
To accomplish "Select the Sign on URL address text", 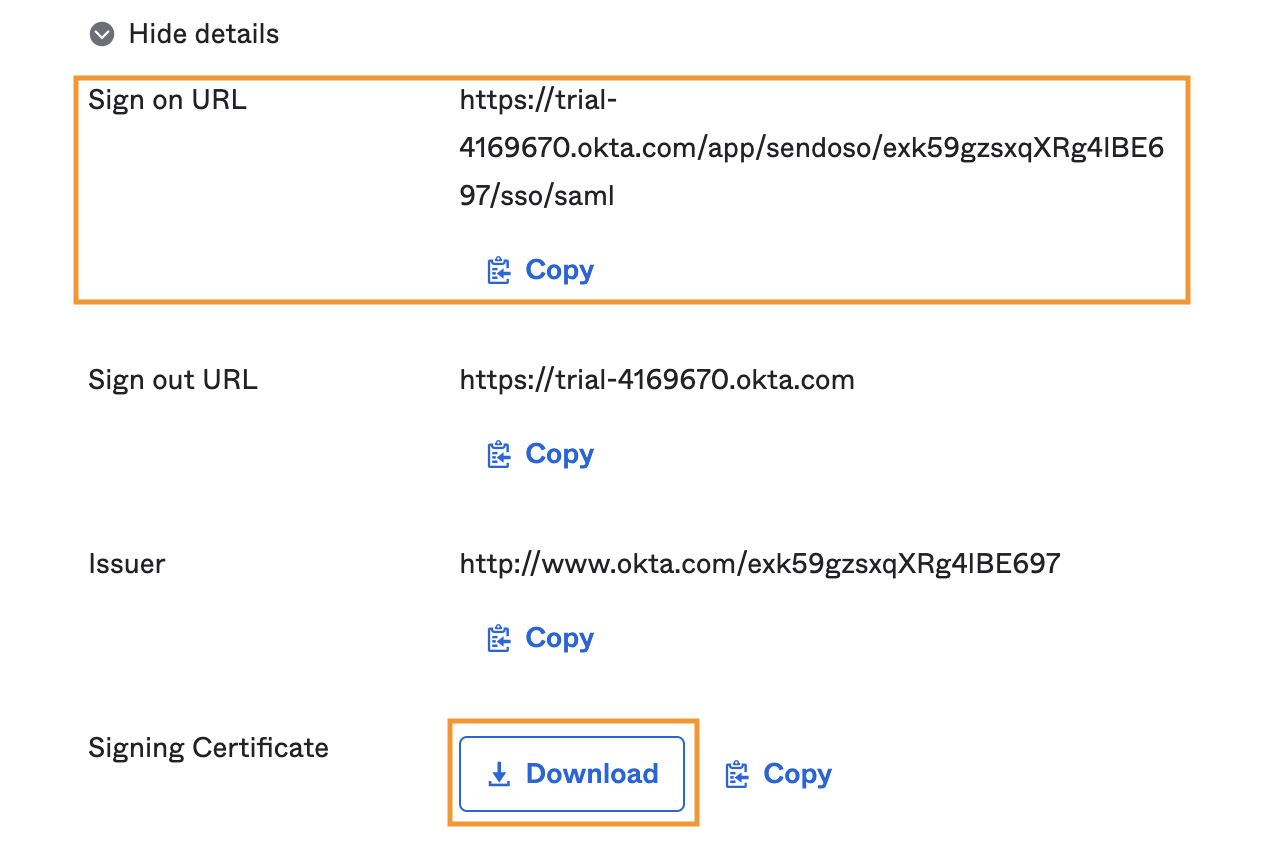I will 812,148.
